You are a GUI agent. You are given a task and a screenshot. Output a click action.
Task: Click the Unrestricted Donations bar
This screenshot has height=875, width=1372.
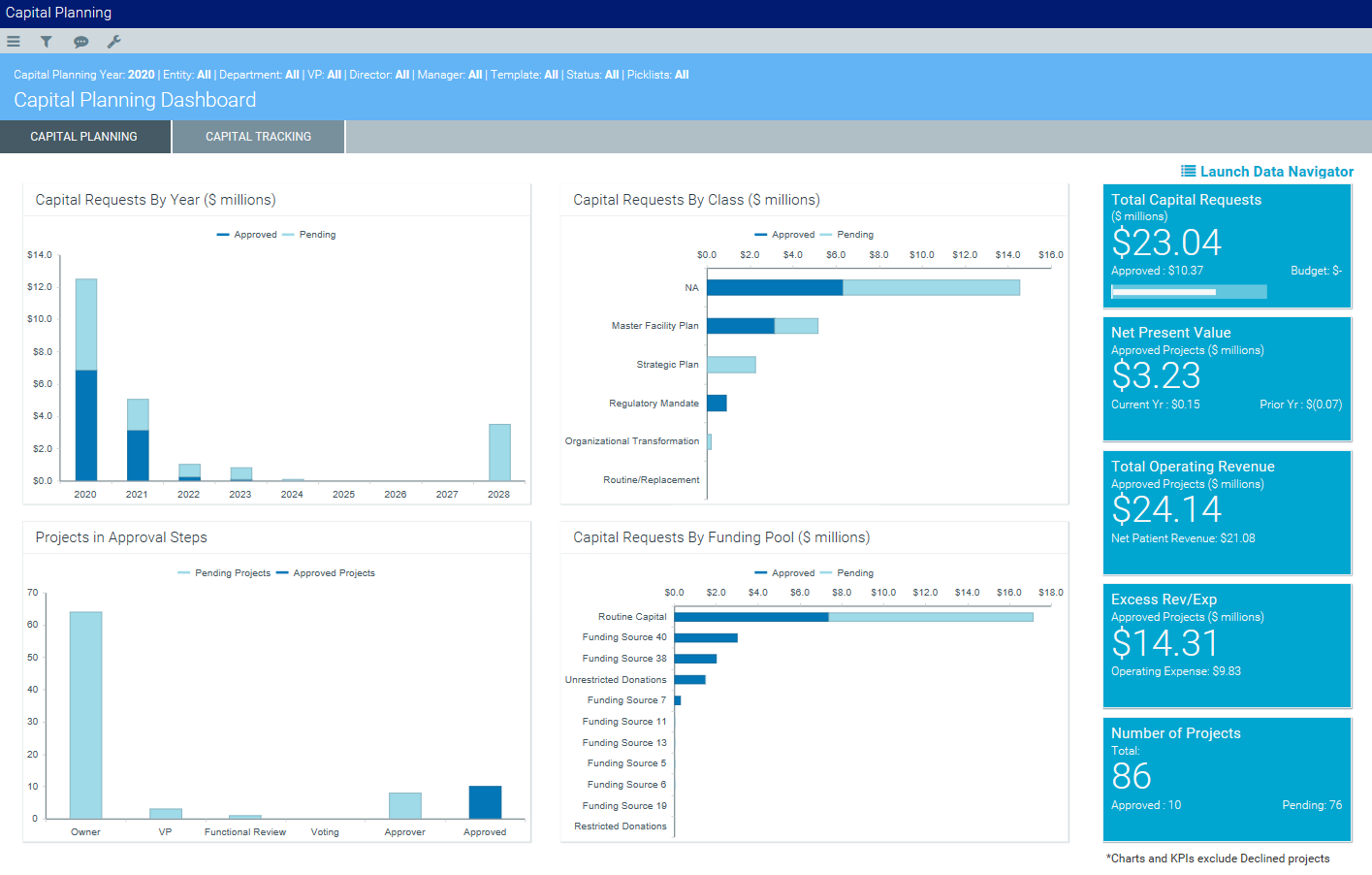[x=689, y=679]
